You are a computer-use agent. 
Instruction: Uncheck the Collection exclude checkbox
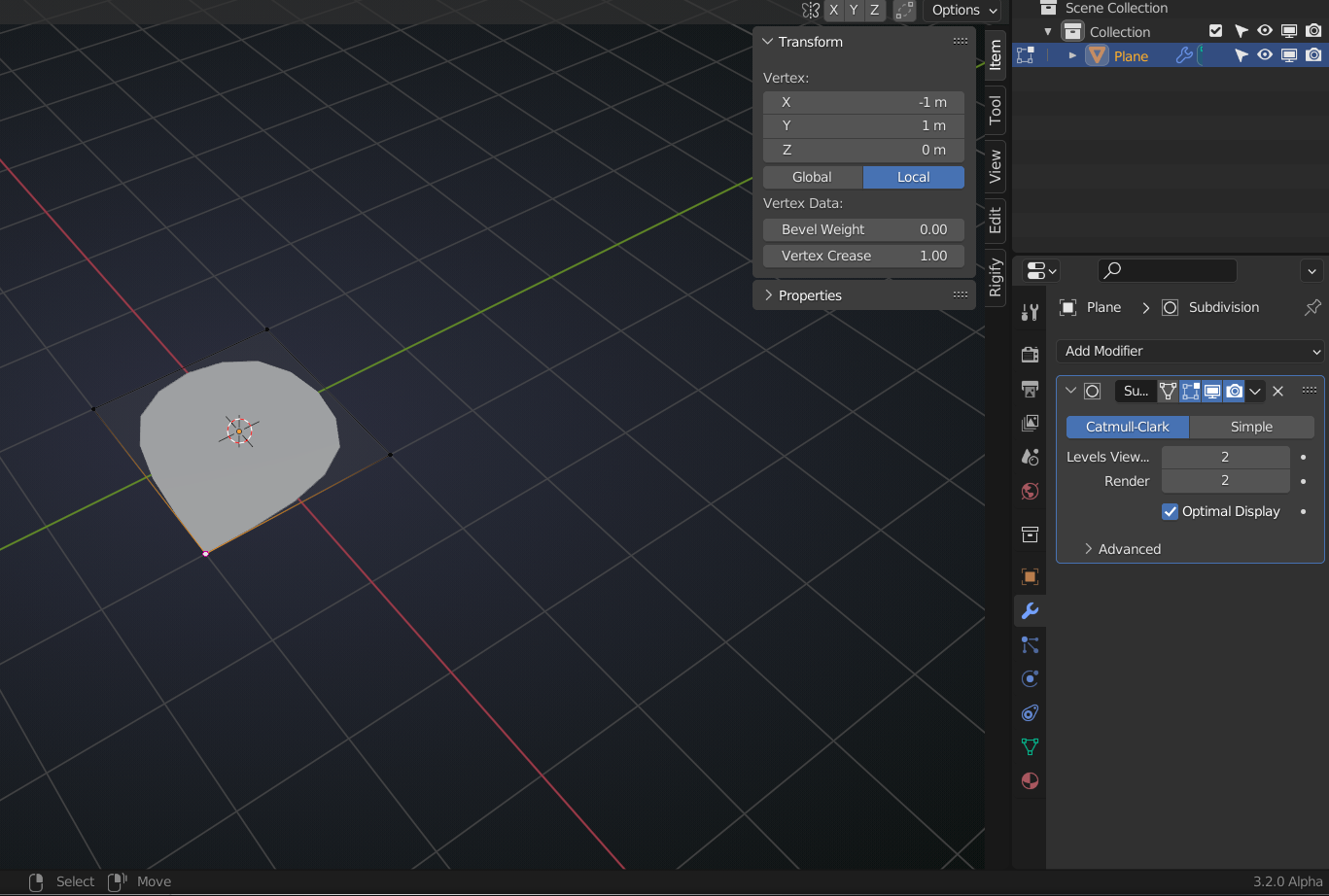pyautogui.click(x=1215, y=31)
